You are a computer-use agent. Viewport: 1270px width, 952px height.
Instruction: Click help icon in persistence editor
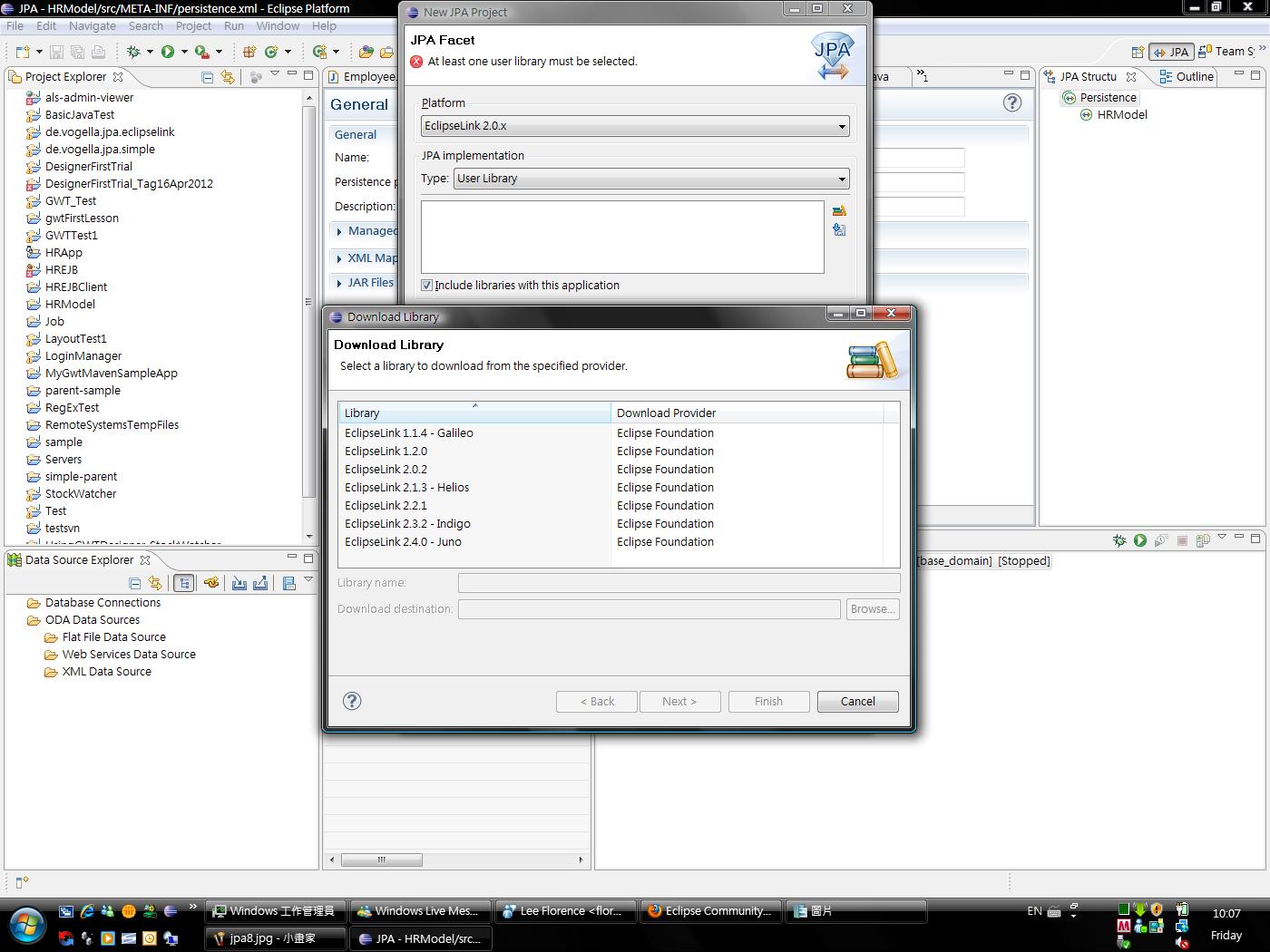1012,103
